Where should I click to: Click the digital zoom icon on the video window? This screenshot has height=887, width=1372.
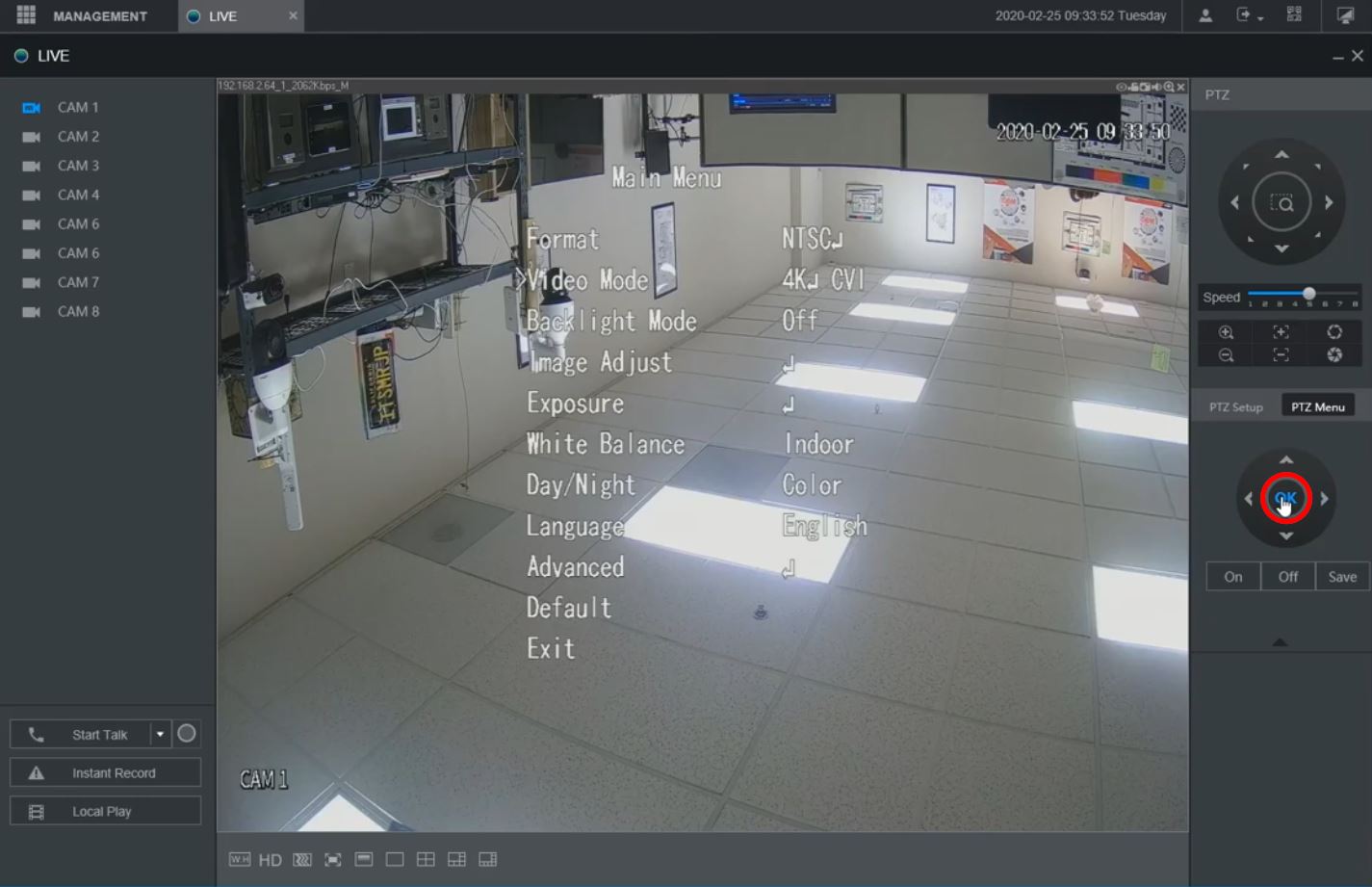(1168, 86)
